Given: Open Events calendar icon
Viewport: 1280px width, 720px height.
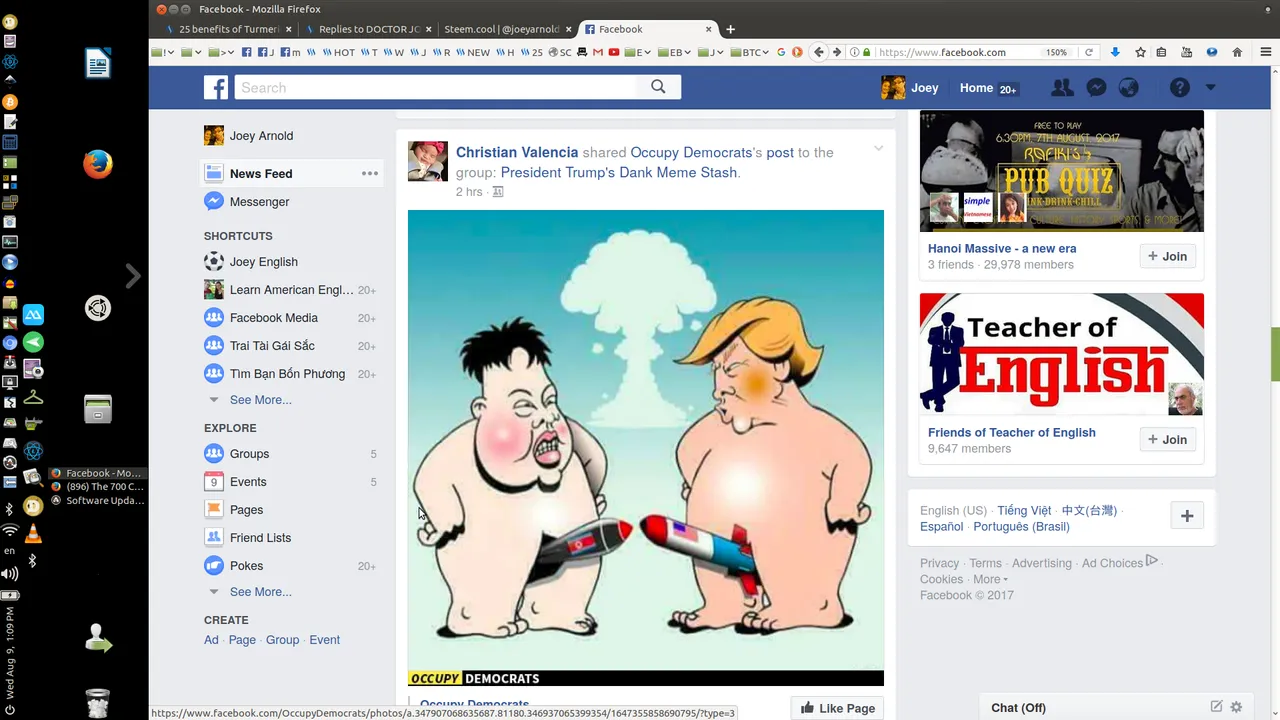Looking at the screenshot, I should pos(213,481).
